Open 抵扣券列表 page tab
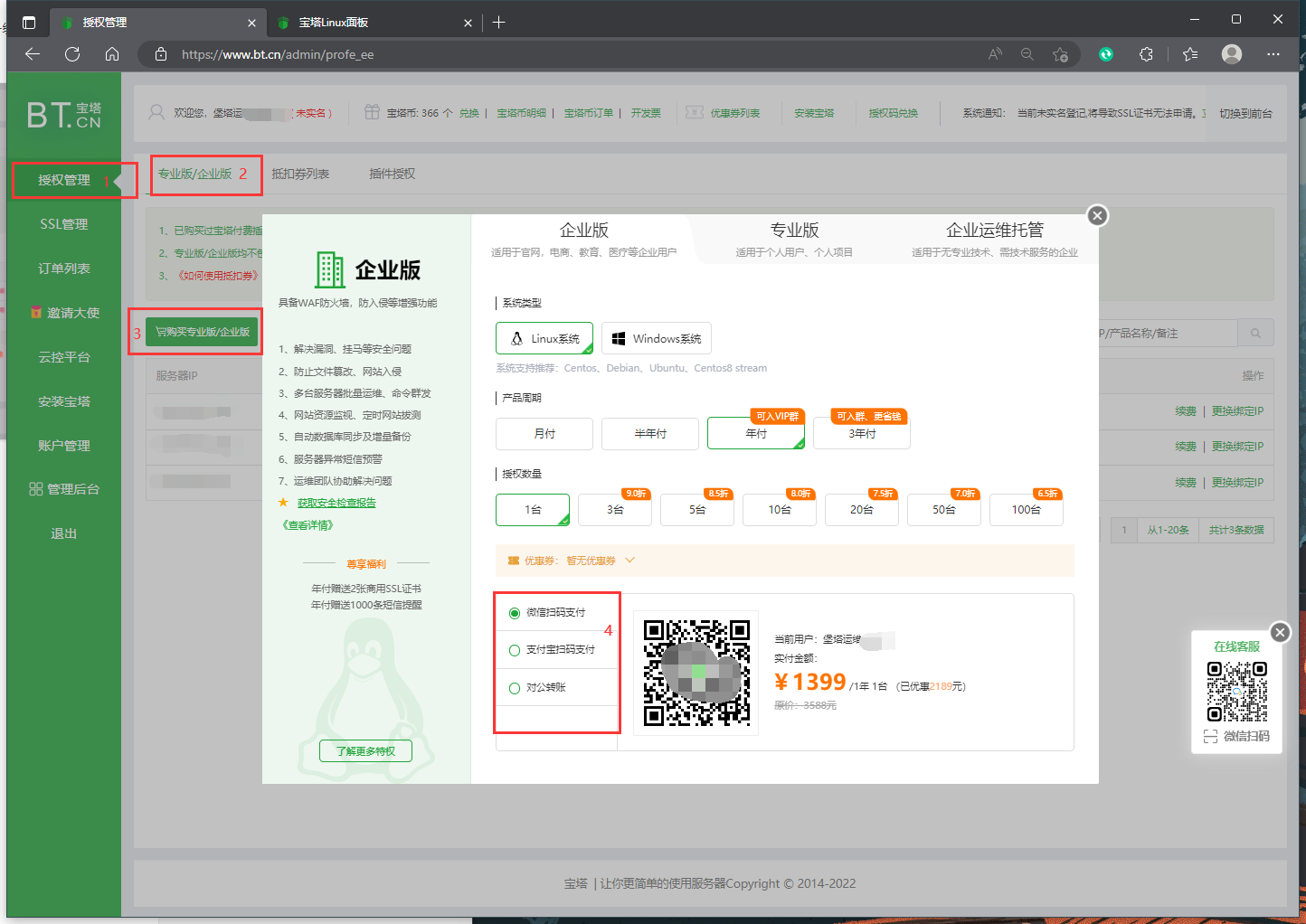The width and height of the screenshot is (1306, 924). coord(300,174)
